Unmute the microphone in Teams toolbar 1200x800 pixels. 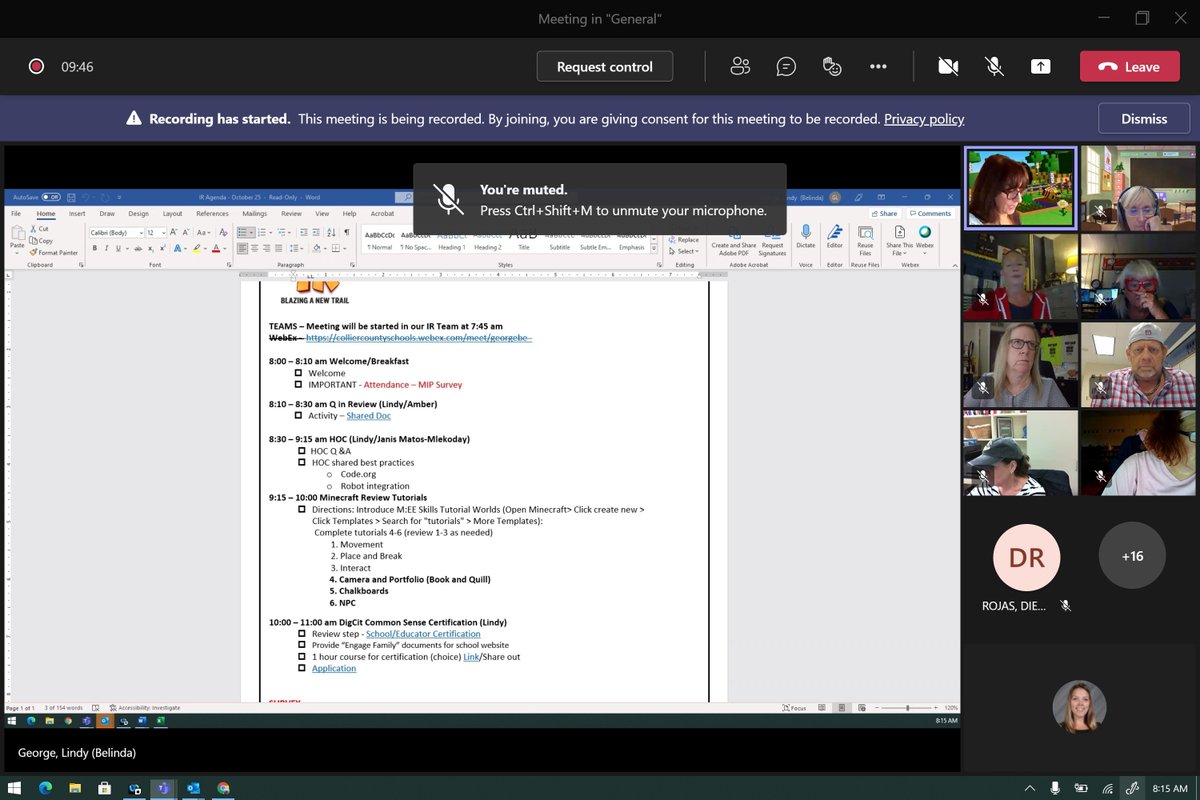[x=994, y=66]
